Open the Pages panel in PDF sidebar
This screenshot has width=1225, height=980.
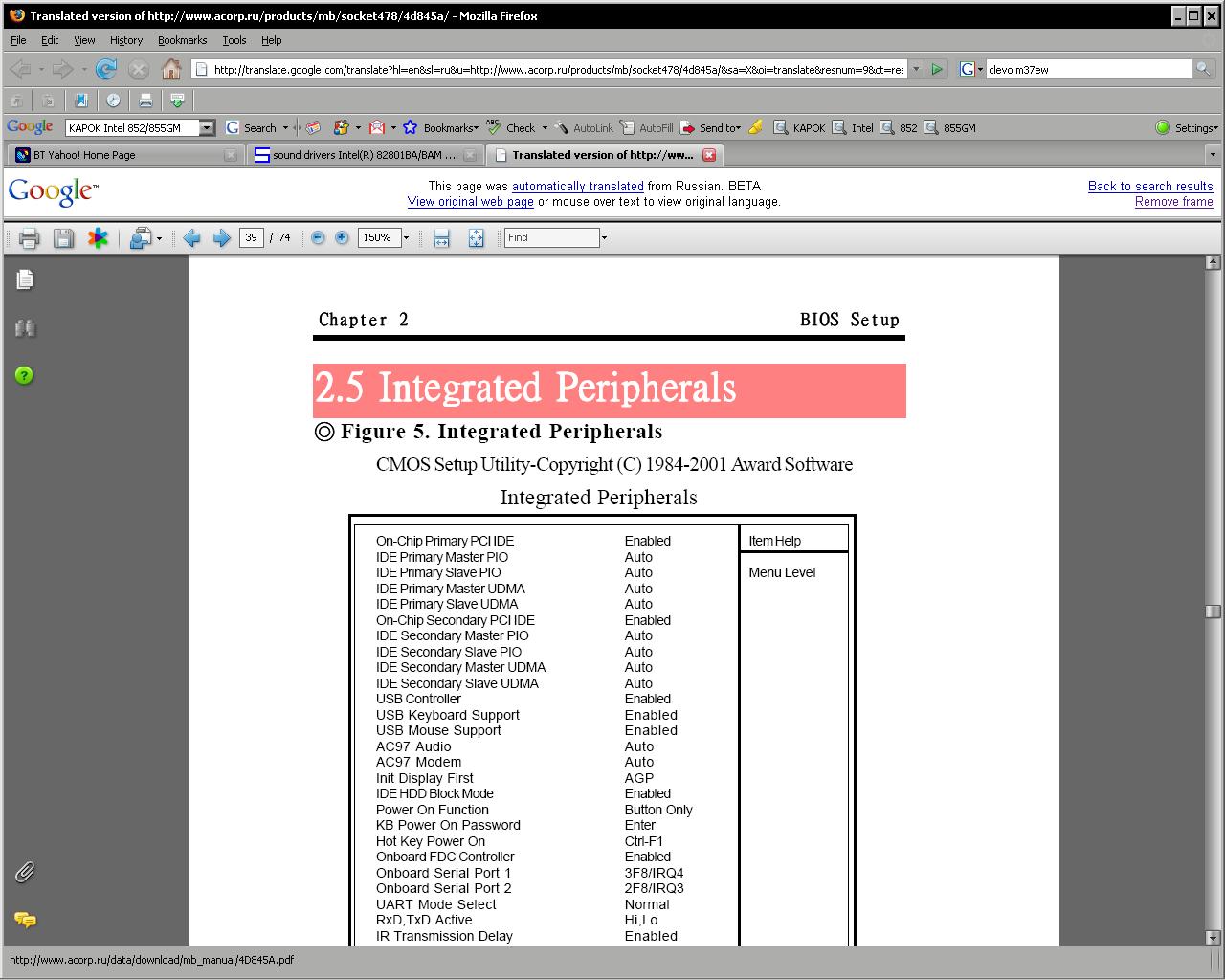[x=25, y=278]
